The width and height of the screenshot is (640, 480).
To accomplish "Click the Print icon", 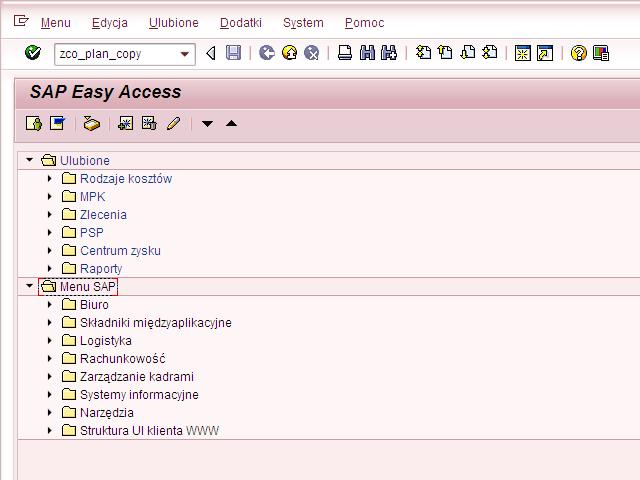I will coord(345,53).
